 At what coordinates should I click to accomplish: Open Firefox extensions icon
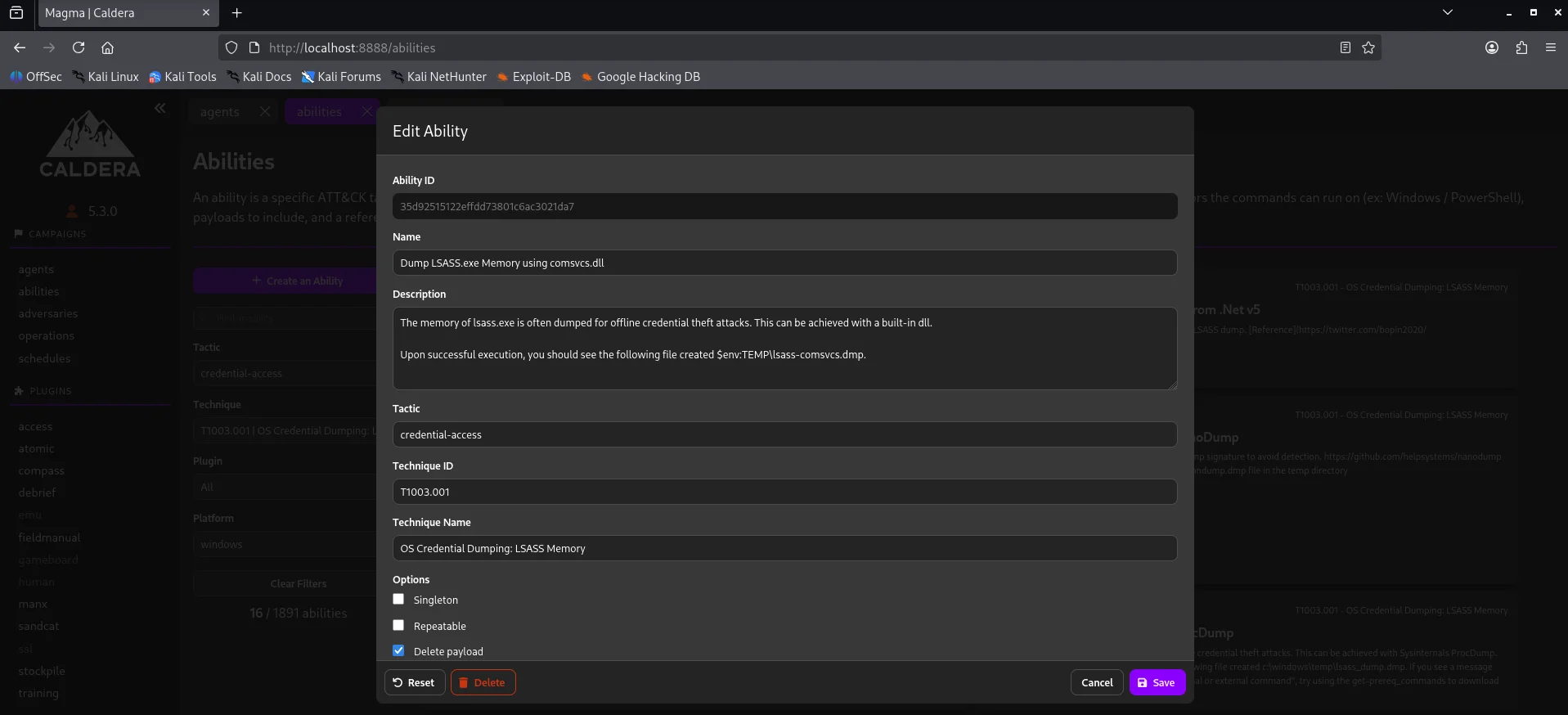click(1521, 47)
